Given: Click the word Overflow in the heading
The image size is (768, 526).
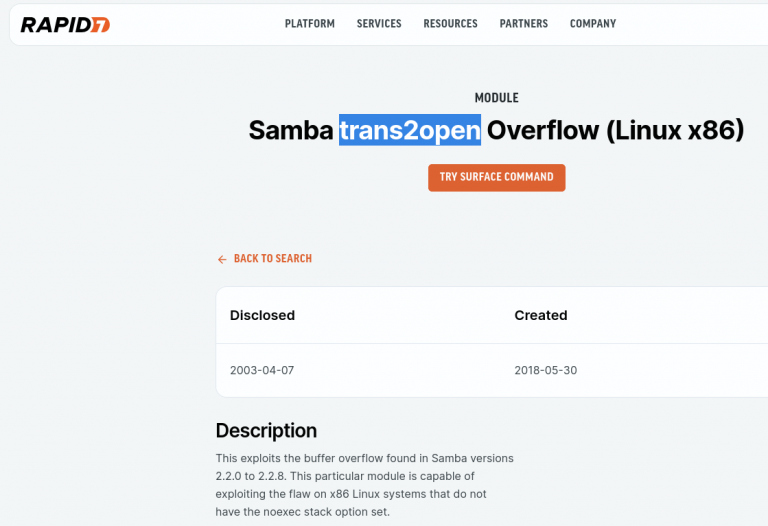Looking at the screenshot, I should coord(542,130).
